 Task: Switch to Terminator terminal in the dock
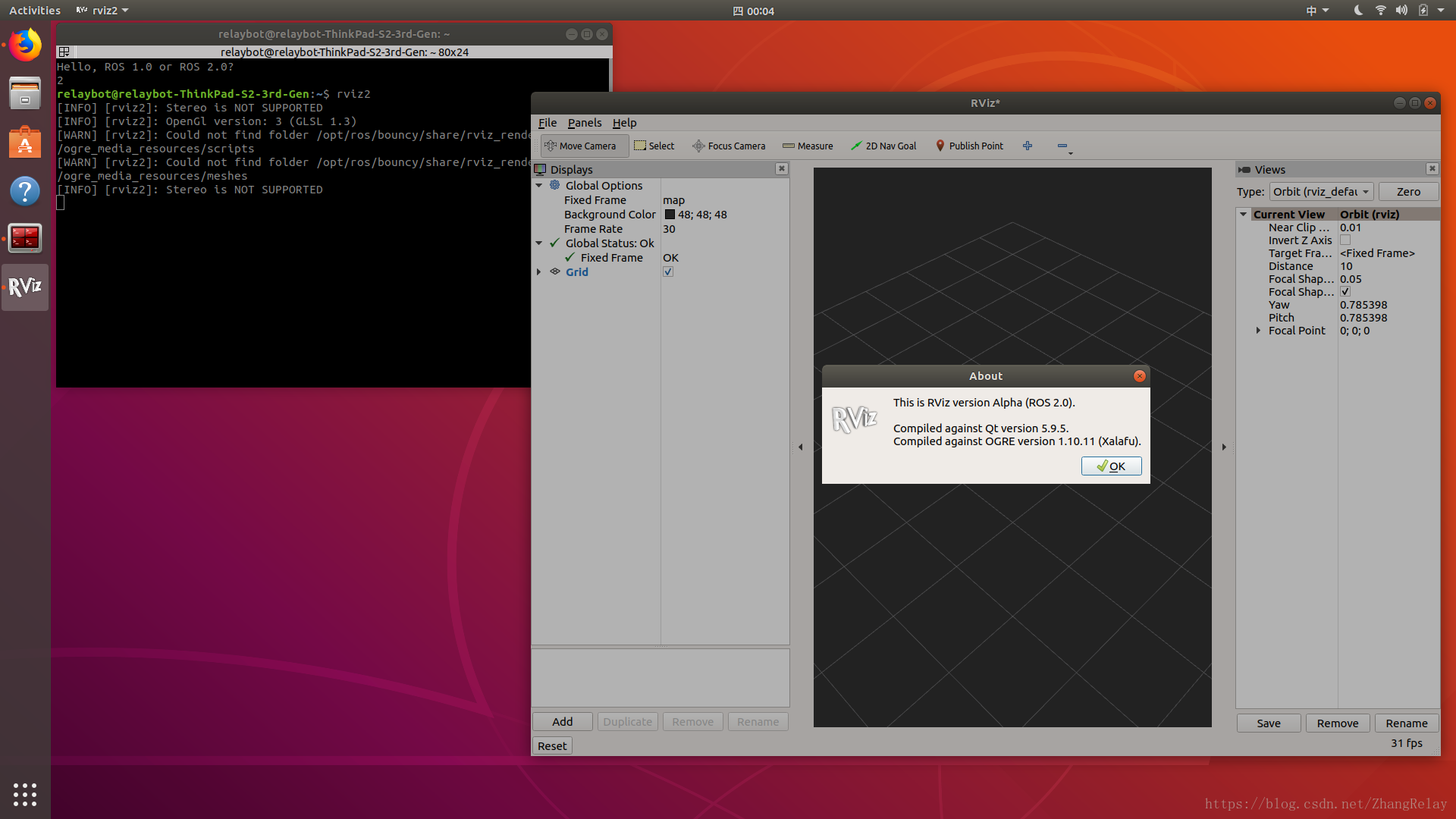(x=25, y=238)
